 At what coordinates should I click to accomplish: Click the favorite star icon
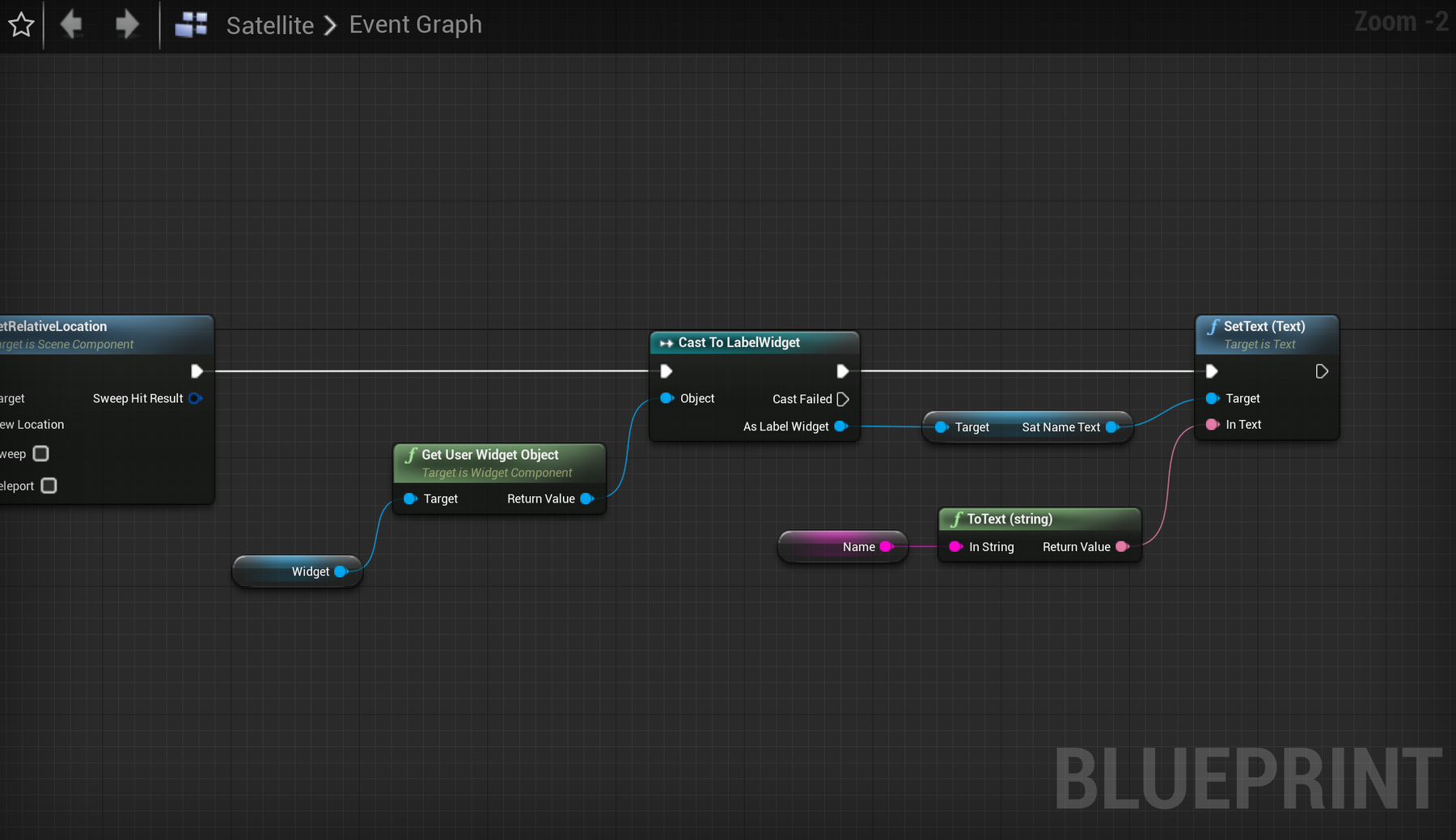21,25
